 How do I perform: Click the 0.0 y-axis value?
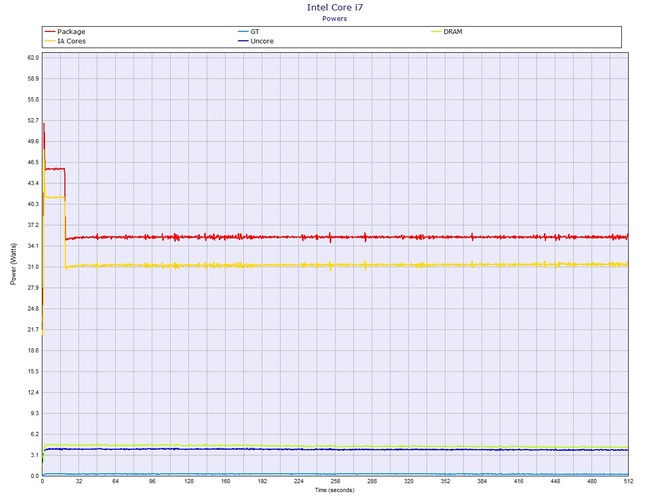click(x=35, y=476)
